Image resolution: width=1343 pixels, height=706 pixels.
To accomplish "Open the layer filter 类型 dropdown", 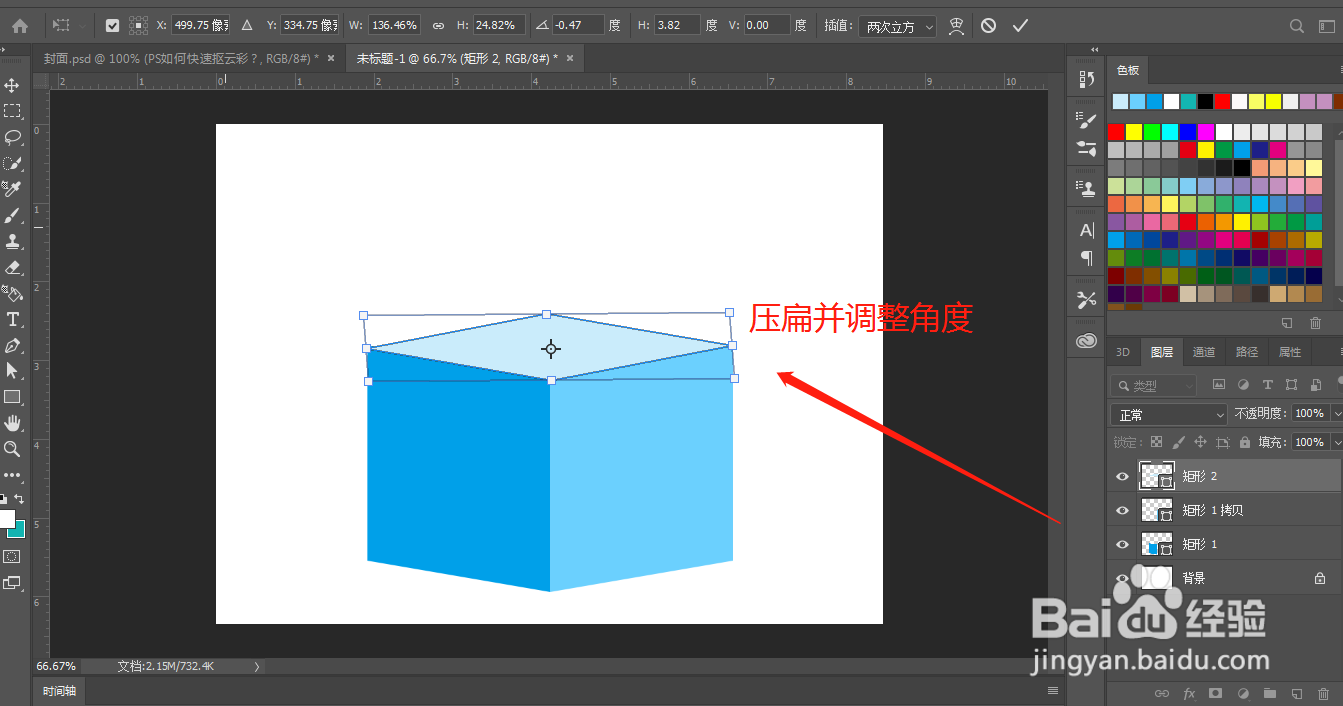I will (x=1154, y=385).
